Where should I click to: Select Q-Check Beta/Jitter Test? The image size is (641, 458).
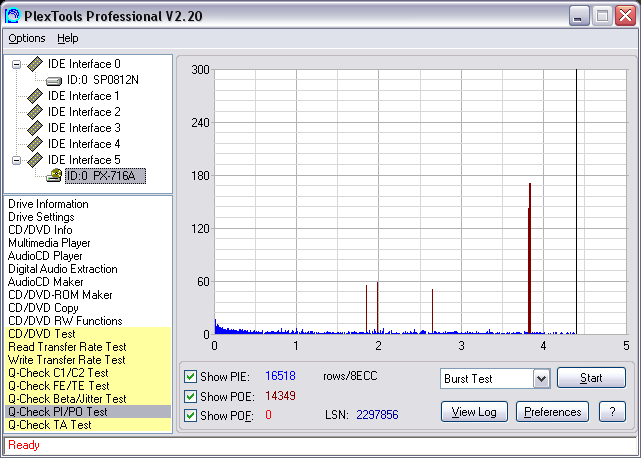click(x=88, y=399)
